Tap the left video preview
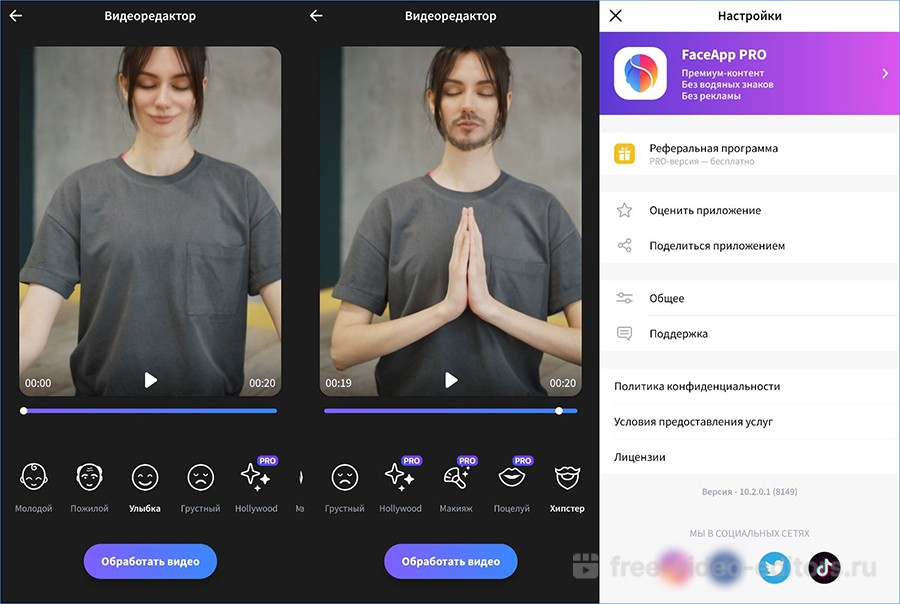This screenshot has height=604, width=900. tap(150, 221)
